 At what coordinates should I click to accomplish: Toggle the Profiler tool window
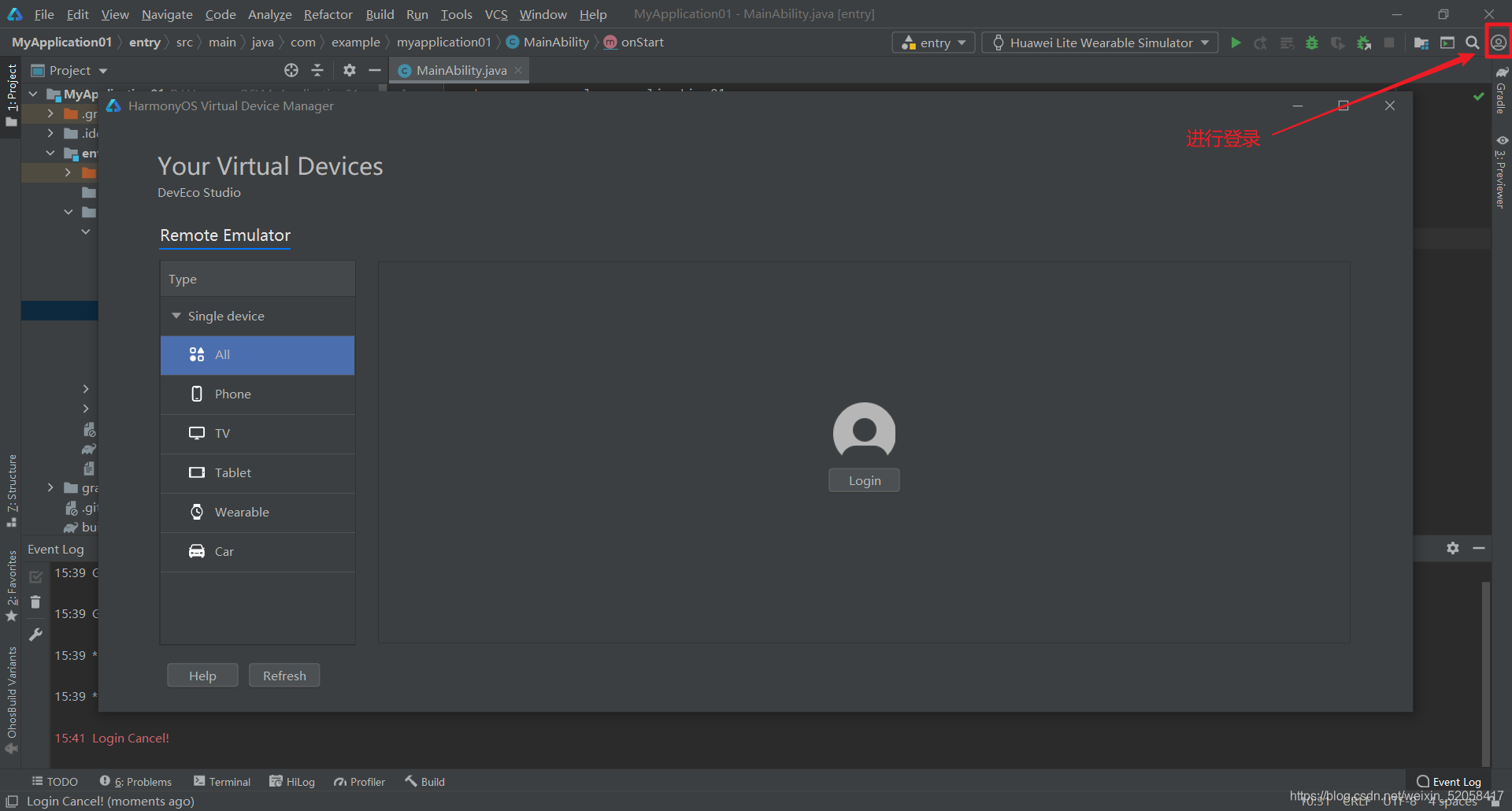(x=359, y=781)
